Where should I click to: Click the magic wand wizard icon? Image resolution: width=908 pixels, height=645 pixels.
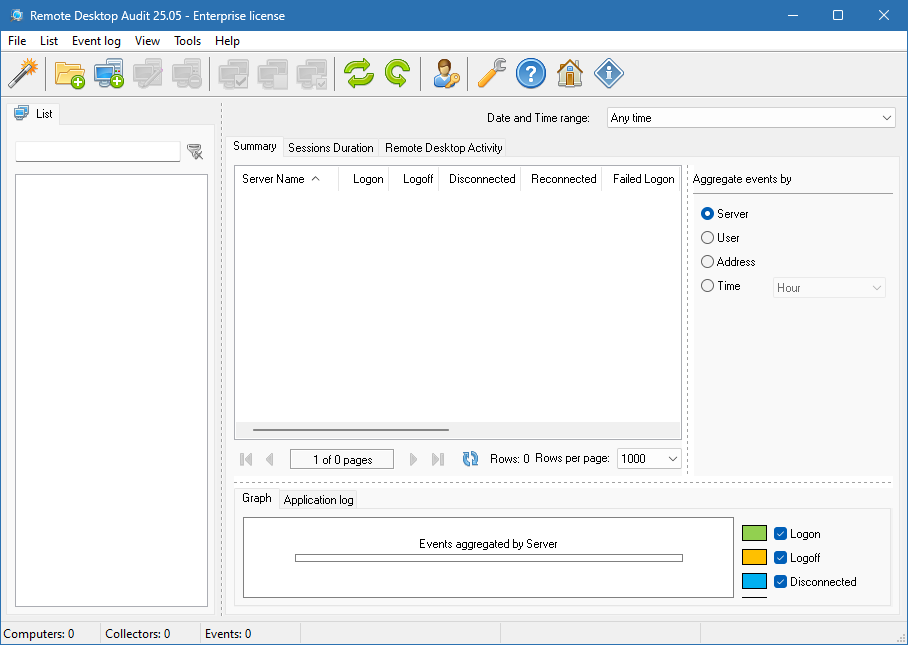click(22, 74)
